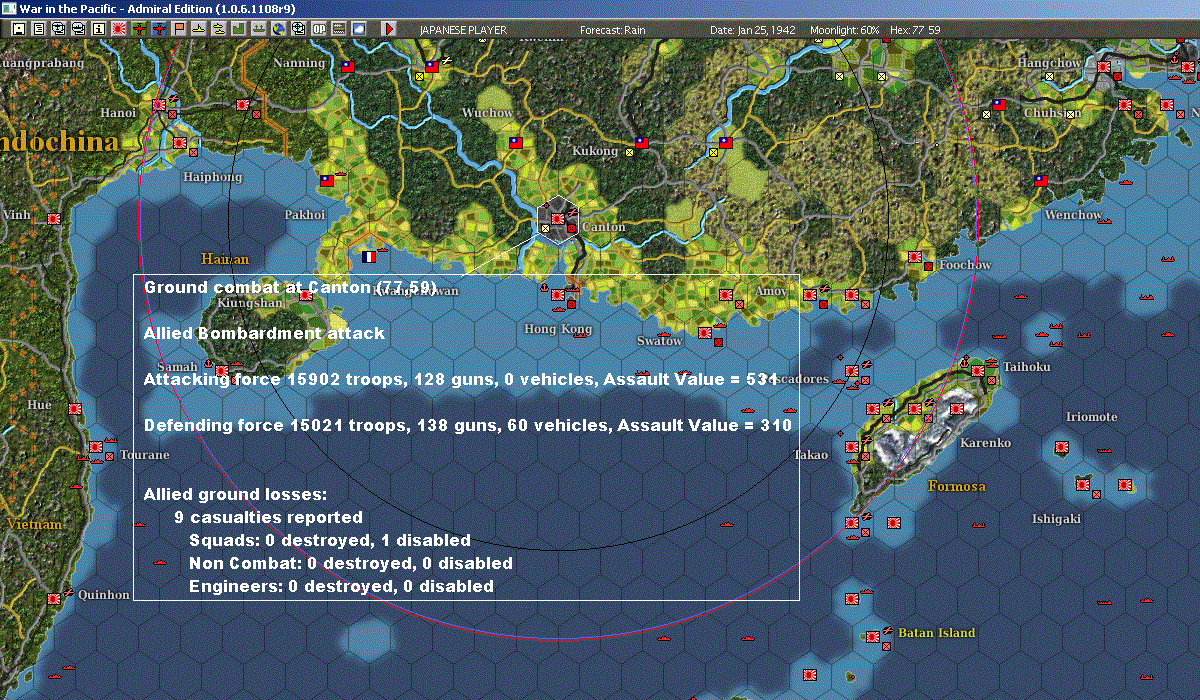Click the Kukong city label

[594, 151]
